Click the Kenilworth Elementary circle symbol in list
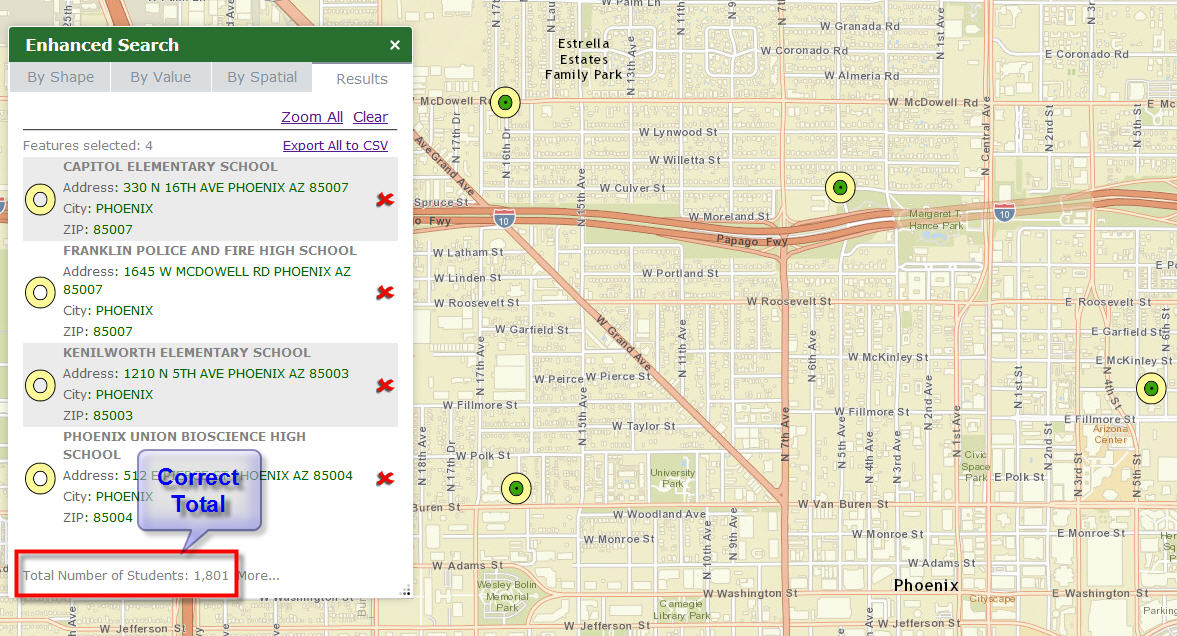The height and width of the screenshot is (636, 1177). (41, 385)
